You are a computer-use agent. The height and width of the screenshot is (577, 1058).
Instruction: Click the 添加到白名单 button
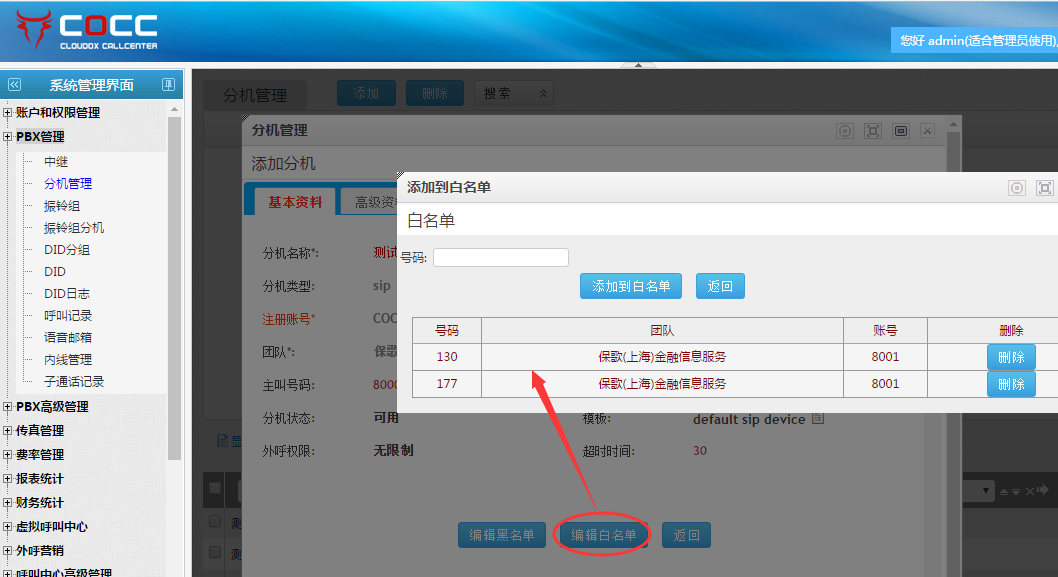631,286
